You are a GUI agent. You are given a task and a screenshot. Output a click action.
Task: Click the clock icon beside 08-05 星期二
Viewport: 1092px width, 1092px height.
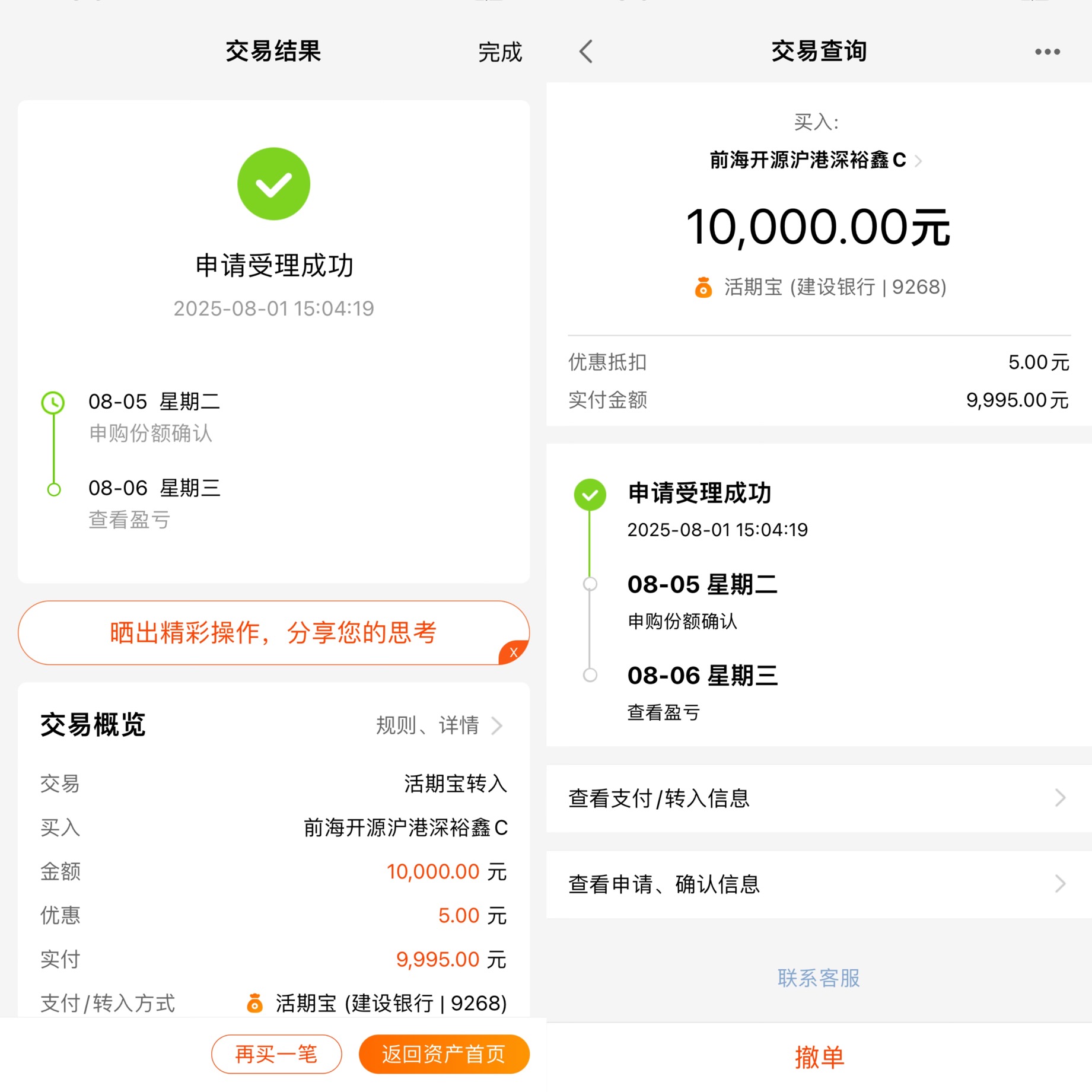[x=53, y=403]
